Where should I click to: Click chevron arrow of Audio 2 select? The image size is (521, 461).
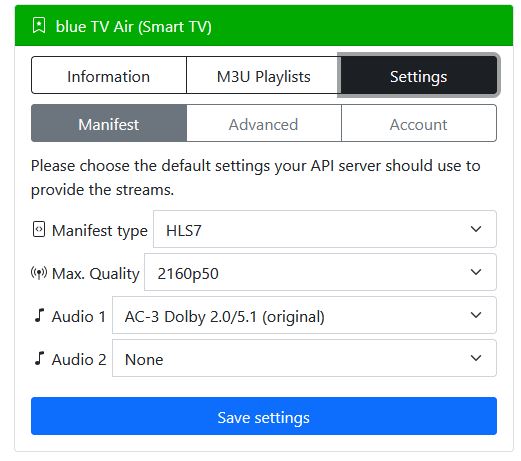(476, 358)
